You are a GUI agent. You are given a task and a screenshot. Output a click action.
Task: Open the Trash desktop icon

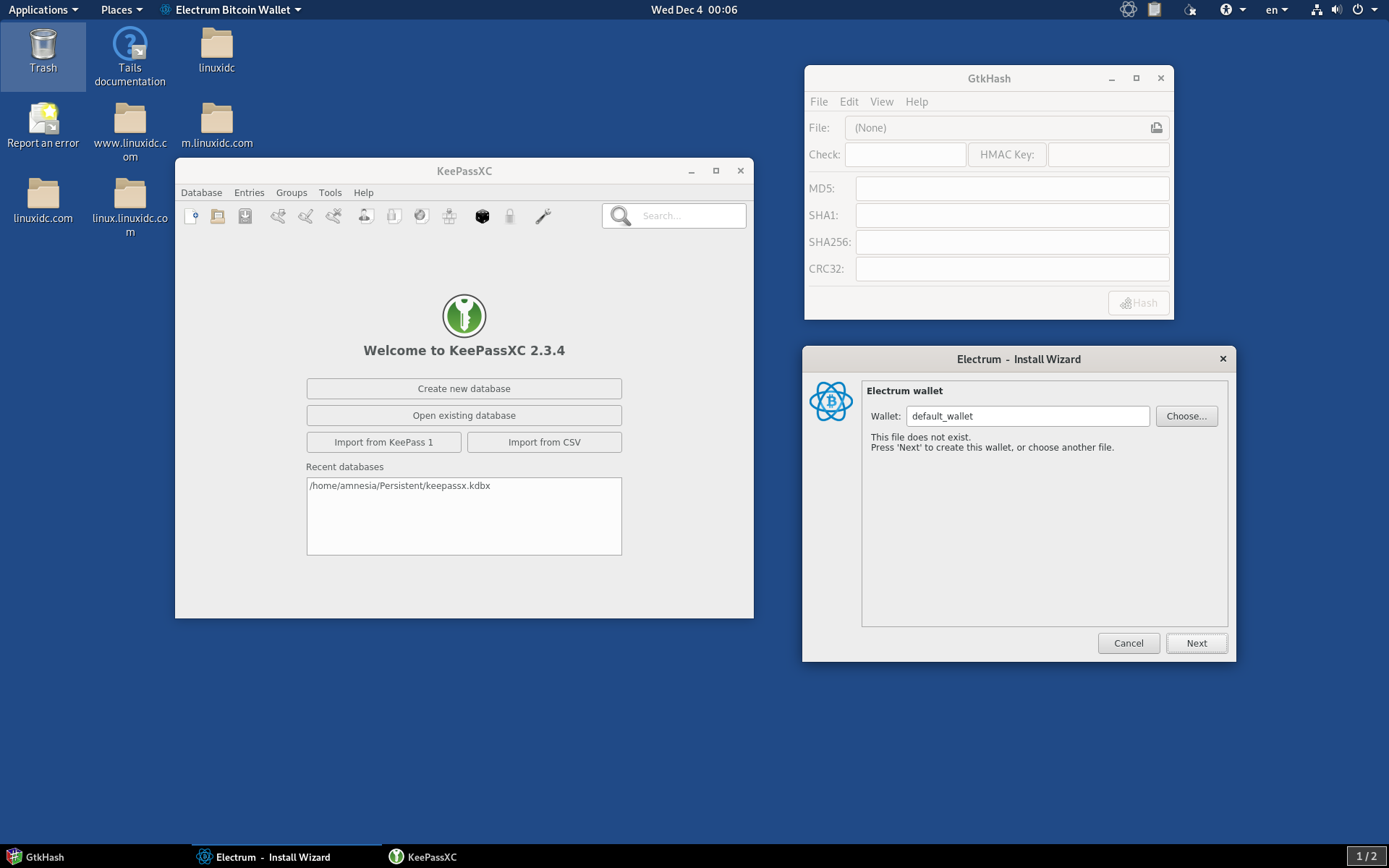(x=43, y=51)
